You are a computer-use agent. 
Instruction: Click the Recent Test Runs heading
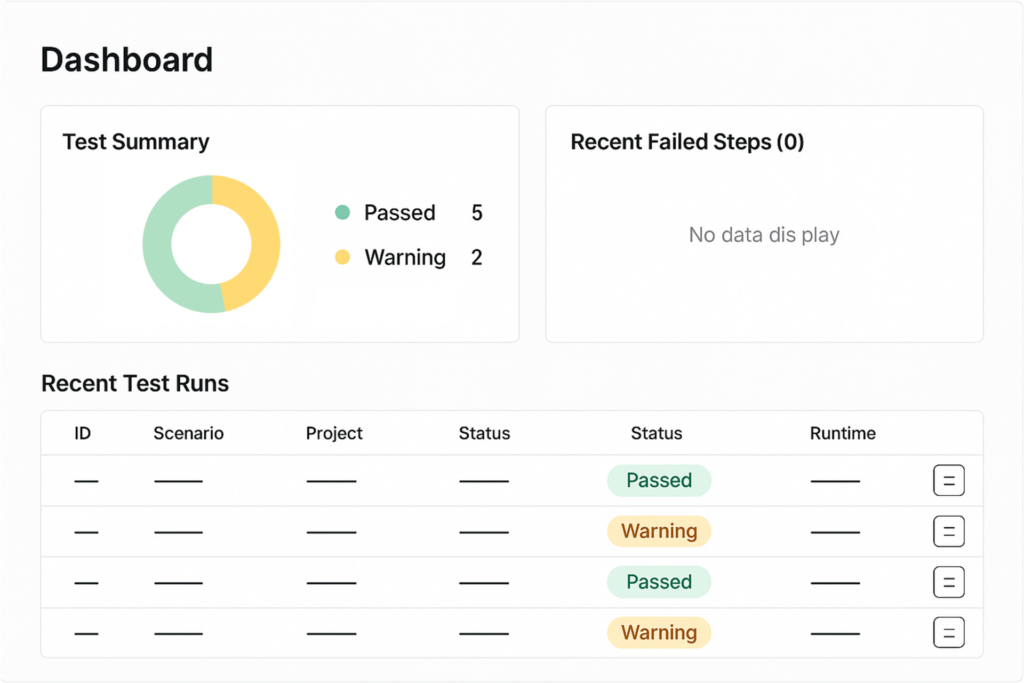click(x=135, y=383)
